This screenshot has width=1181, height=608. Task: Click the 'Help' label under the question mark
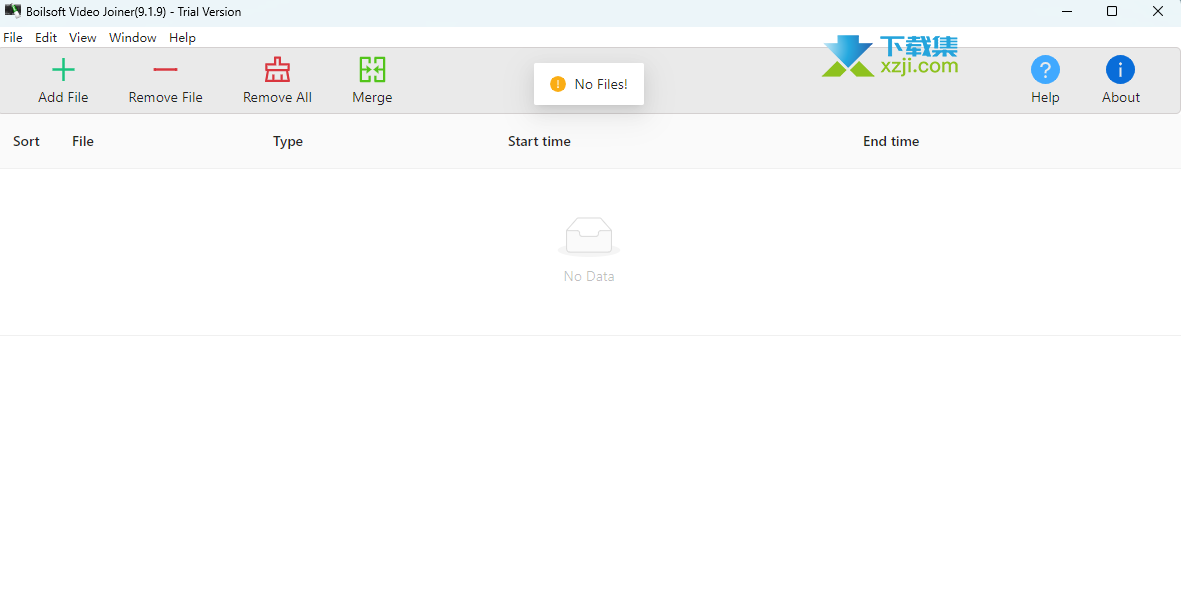click(1045, 98)
